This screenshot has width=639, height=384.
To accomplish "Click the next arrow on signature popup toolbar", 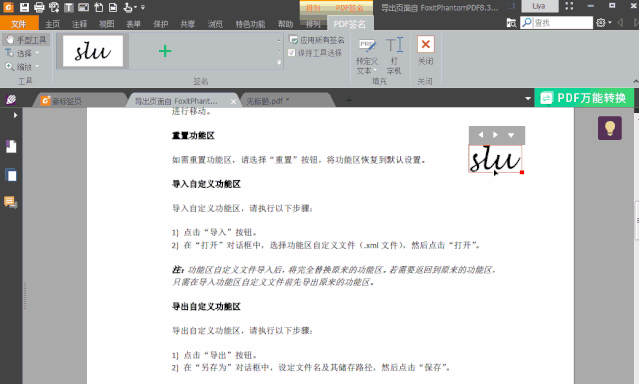I will coord(495,135).
